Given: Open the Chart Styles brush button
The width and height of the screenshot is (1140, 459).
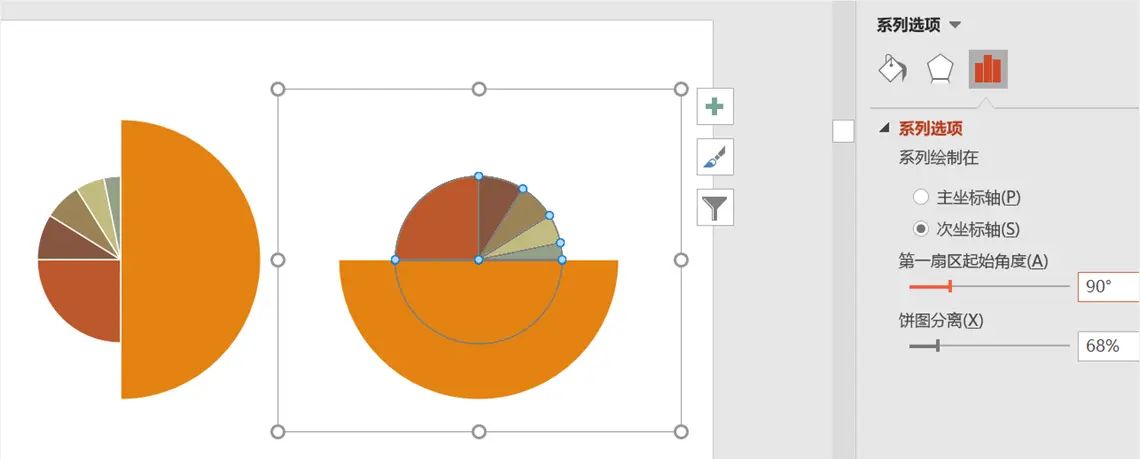Looking at the screenshot, I should (x=715, y=157).
